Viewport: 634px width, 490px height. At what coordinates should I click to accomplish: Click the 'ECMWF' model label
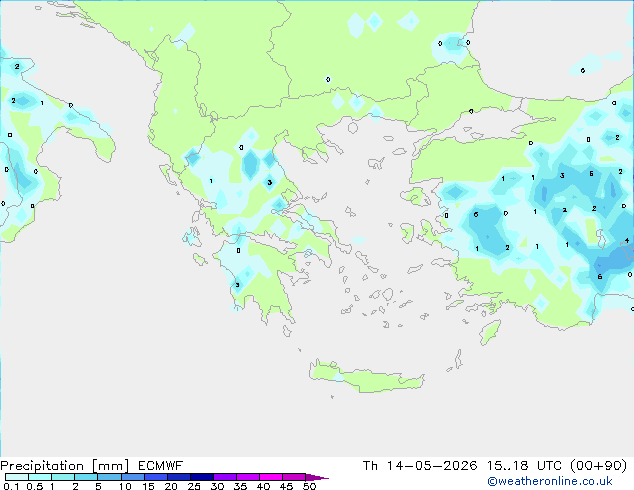tap(161, 466)
